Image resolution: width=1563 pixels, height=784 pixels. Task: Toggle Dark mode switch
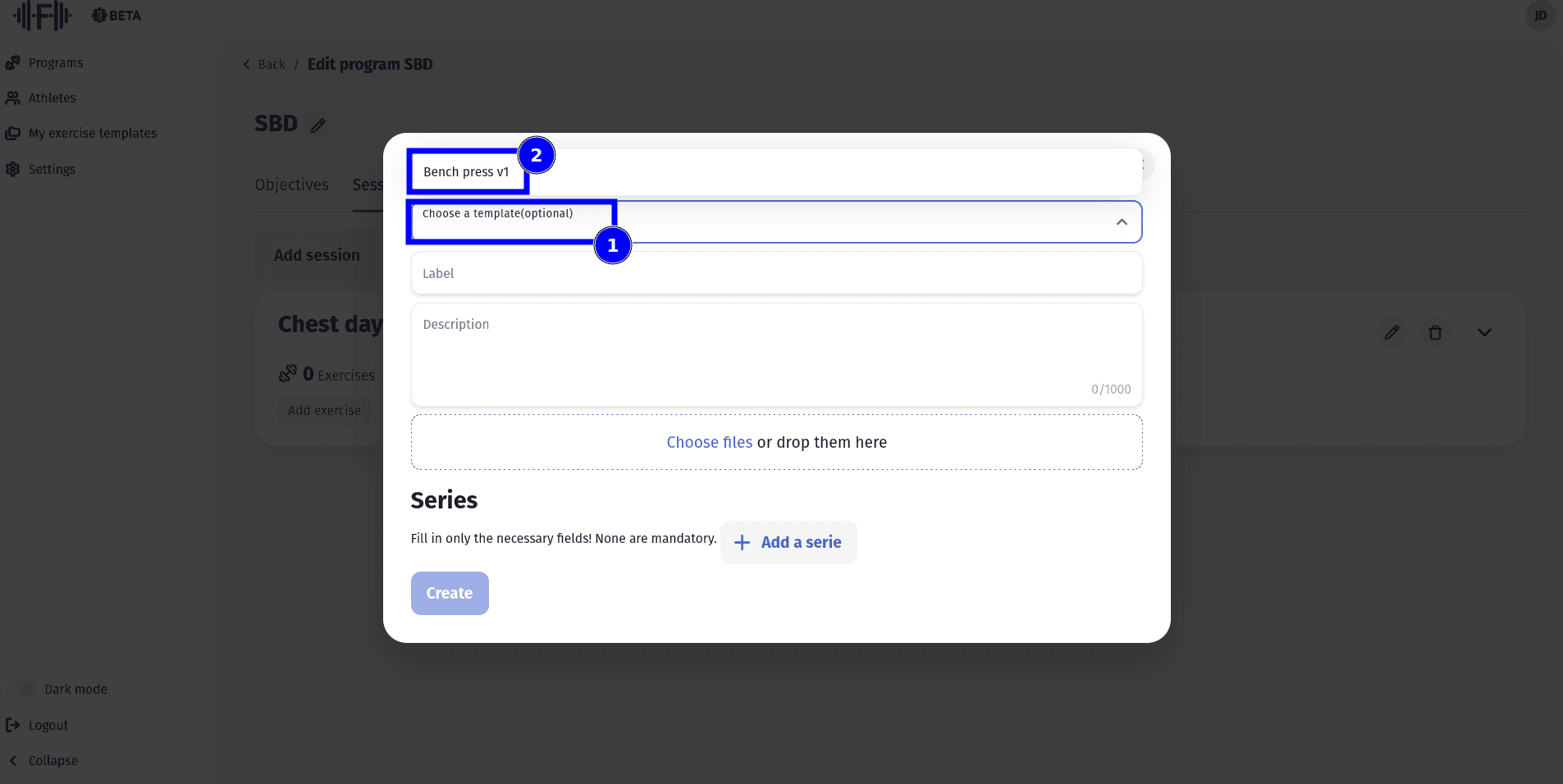pyautogui.click(x=21, y=689)
